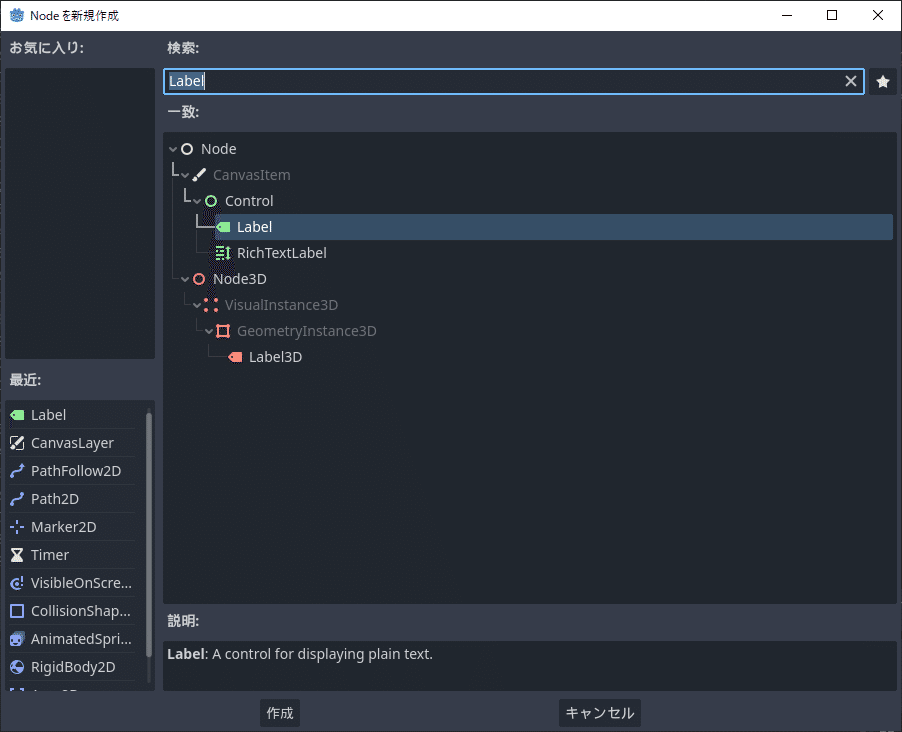Click the VisibleOnScreen icon in recent list
Image resolution: width=902 pixels, height=732 pixels.
pos(17,583)
